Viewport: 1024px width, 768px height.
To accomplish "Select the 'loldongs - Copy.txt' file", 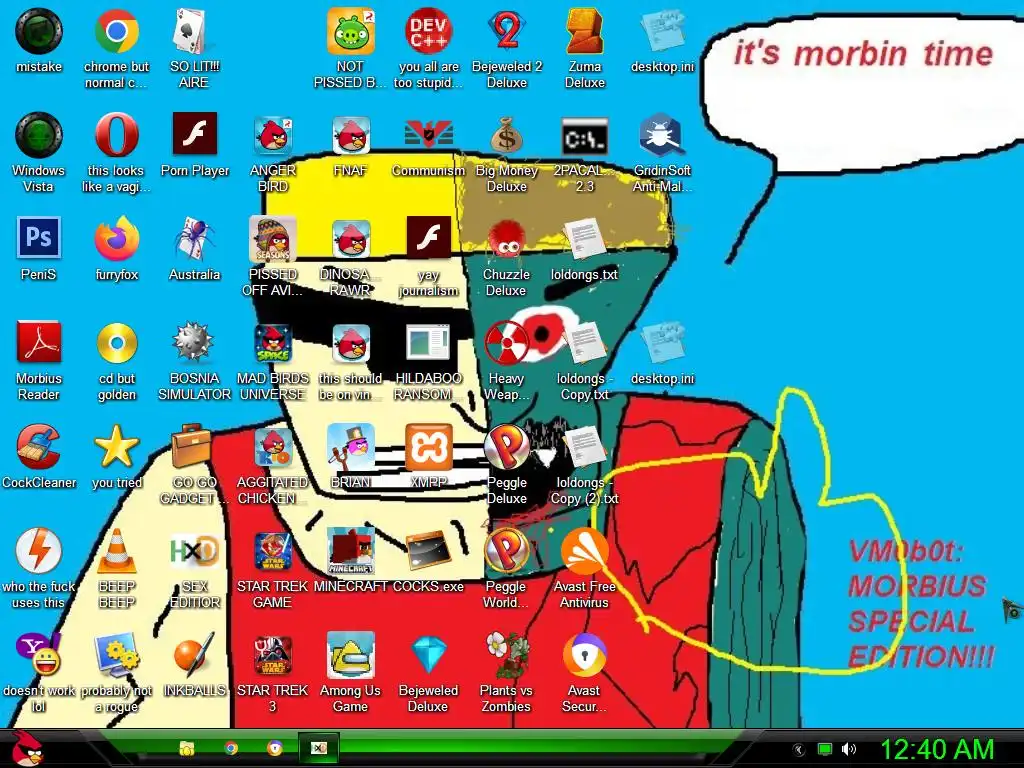I will 584,343.
